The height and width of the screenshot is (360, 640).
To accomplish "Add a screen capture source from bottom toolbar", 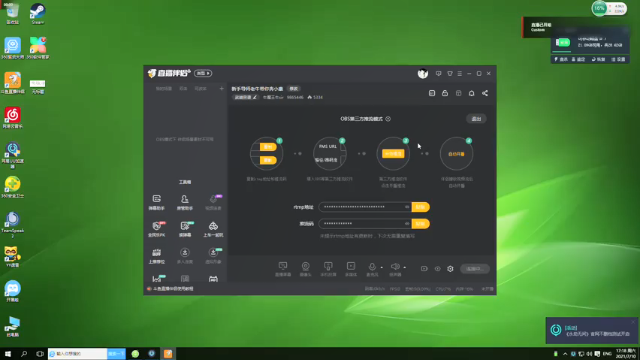I will coord(283,269).
